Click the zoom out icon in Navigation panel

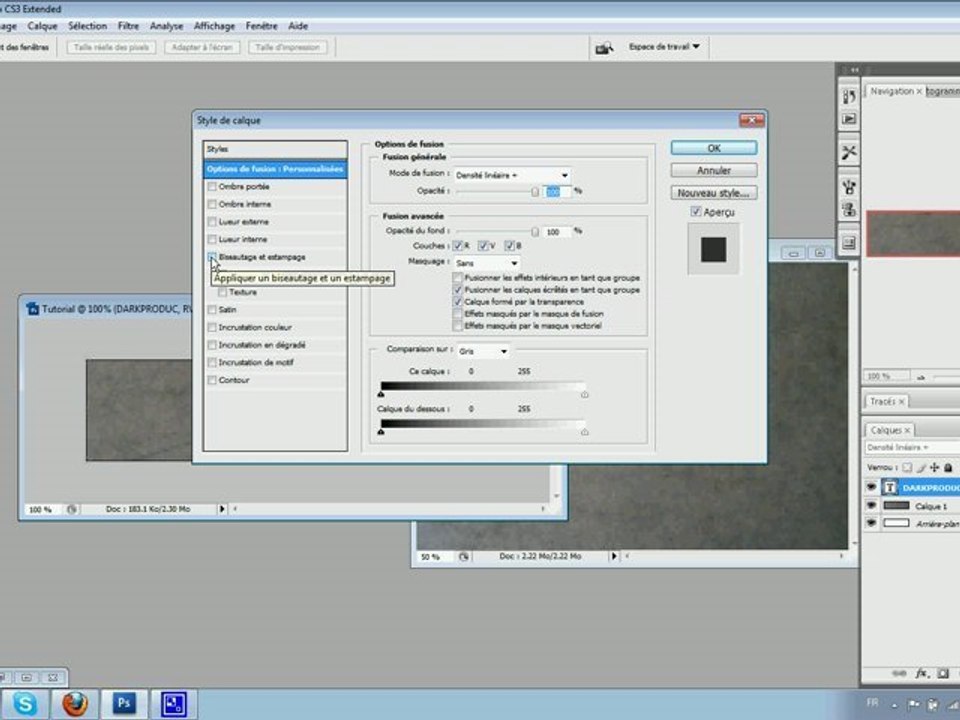(x=921, y=378)
